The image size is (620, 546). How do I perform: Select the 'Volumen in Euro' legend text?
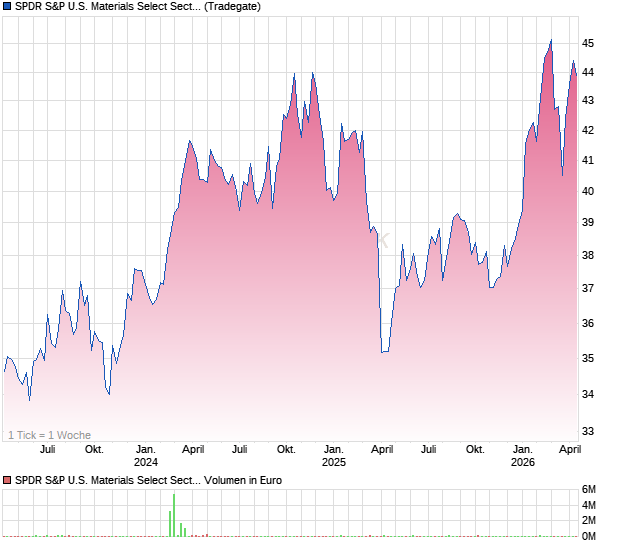(243, 480)
